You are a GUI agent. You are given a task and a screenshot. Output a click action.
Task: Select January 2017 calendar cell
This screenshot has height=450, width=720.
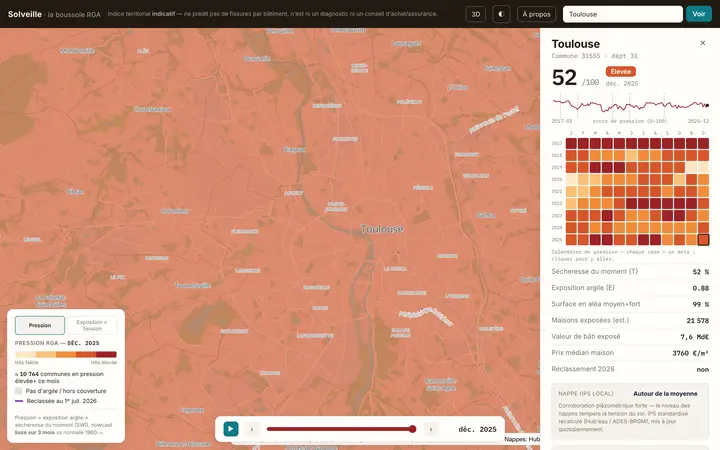(571, 143)
